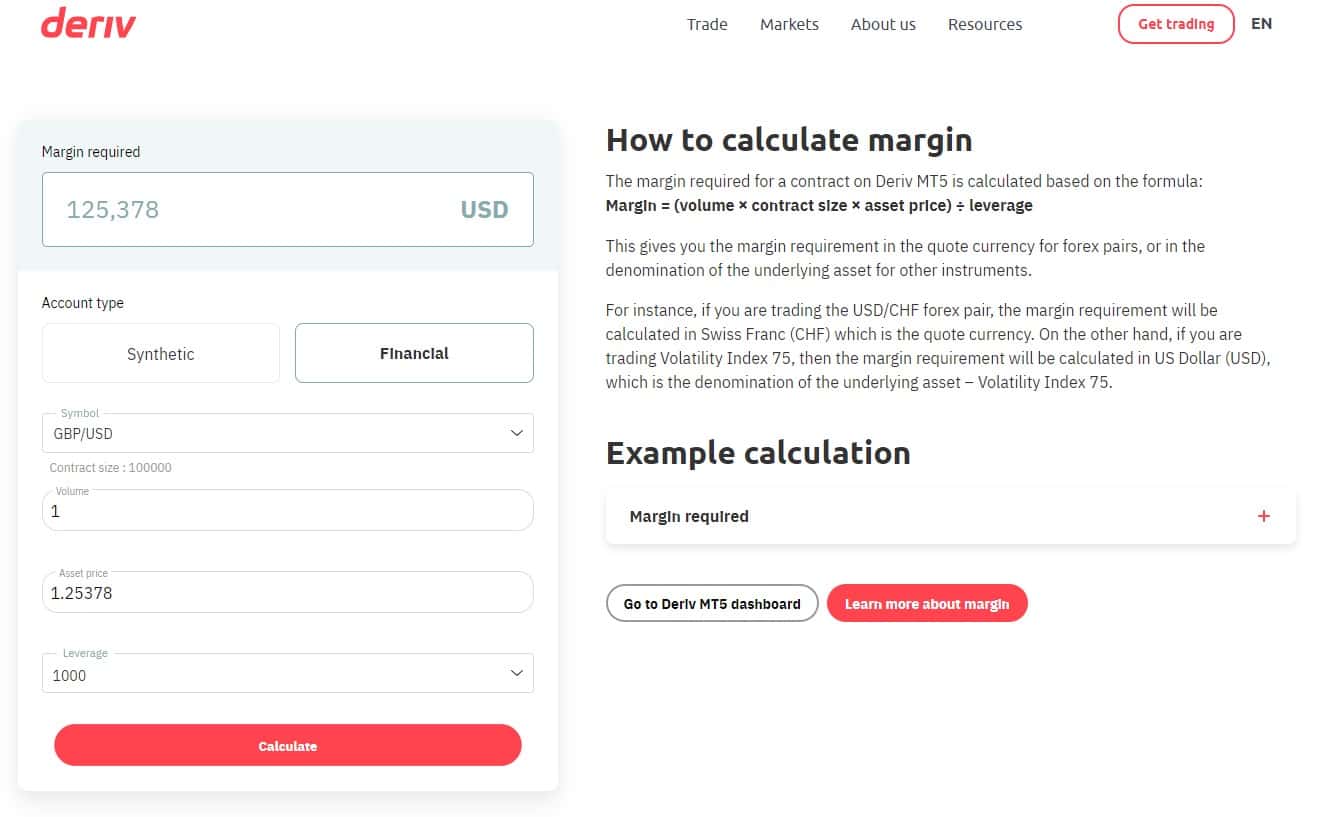Select the Synthetic account type
The image size is (1327, 817).
tap(160, 353)
